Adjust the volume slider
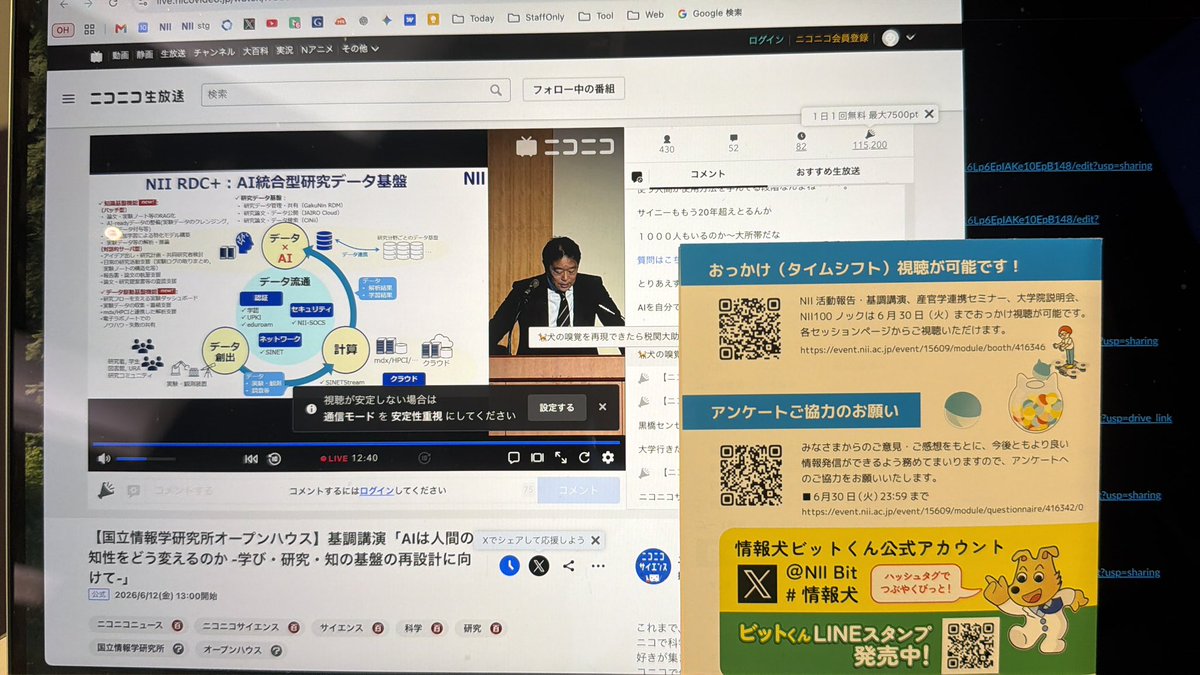The width and height of the screenshot is (1200, 675). 145,459
